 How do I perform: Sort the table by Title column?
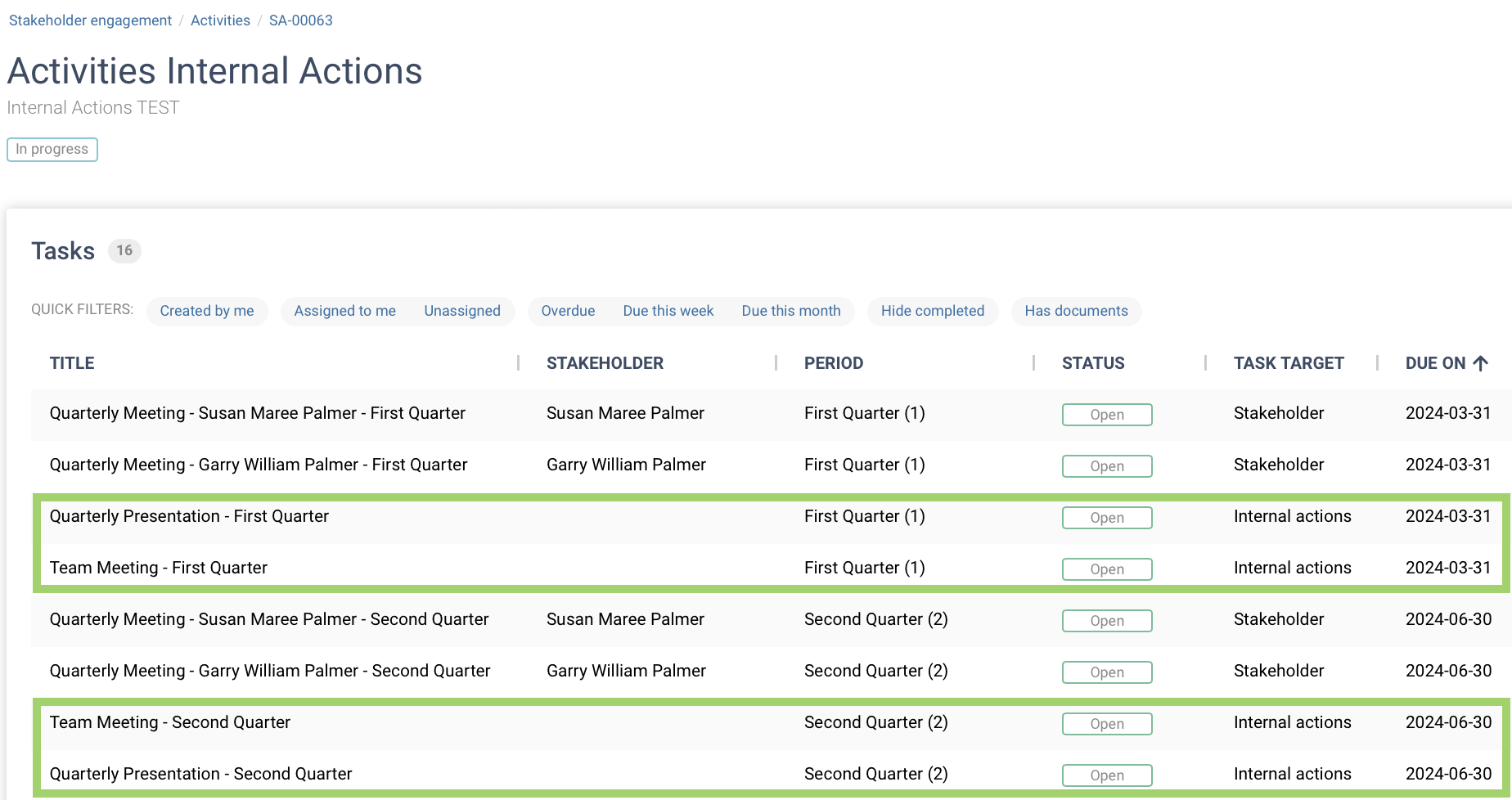[72, 363]
